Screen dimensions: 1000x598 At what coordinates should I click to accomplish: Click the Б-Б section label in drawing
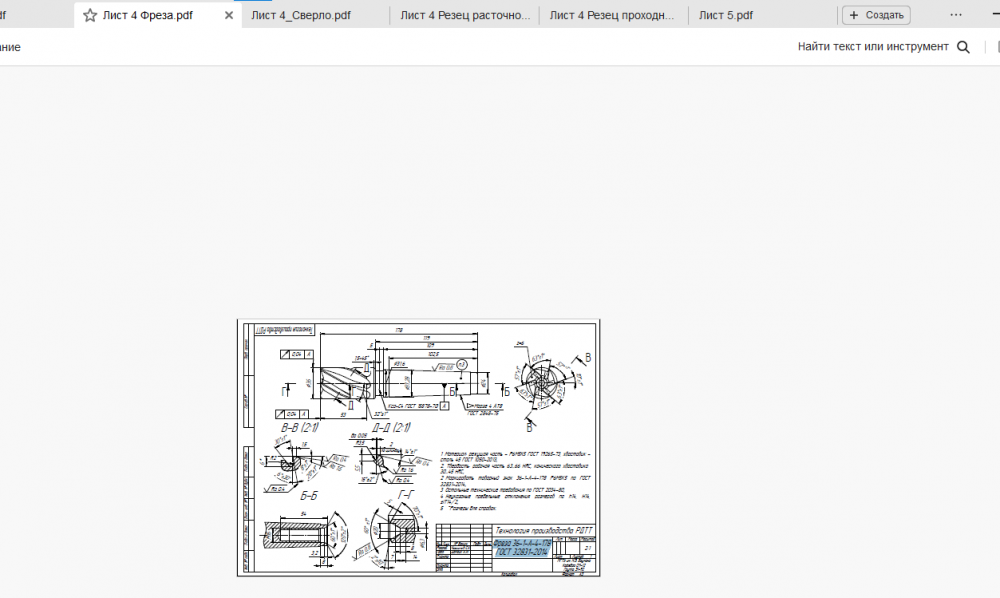pyautogui.click(x=309, y=495)
